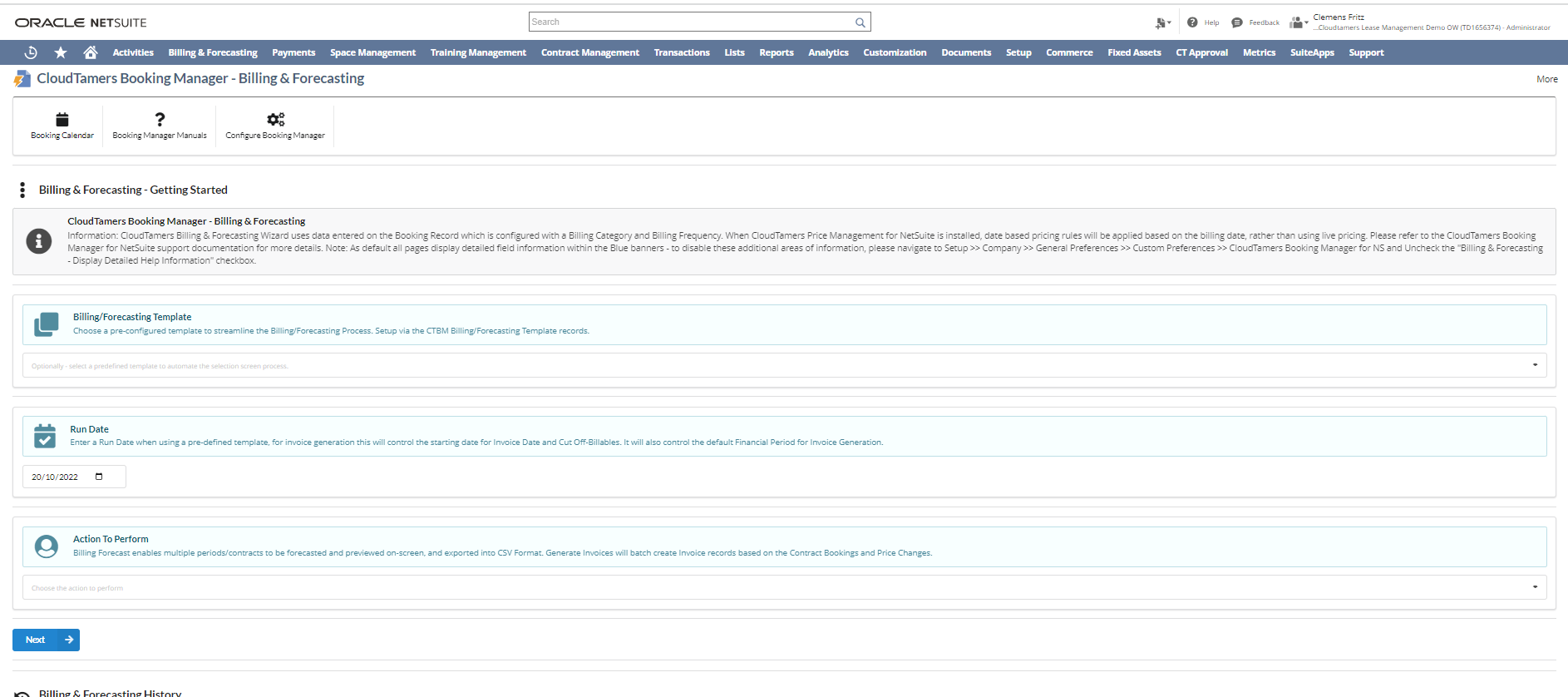Click the Feedback link text

tap(1264, 22)
